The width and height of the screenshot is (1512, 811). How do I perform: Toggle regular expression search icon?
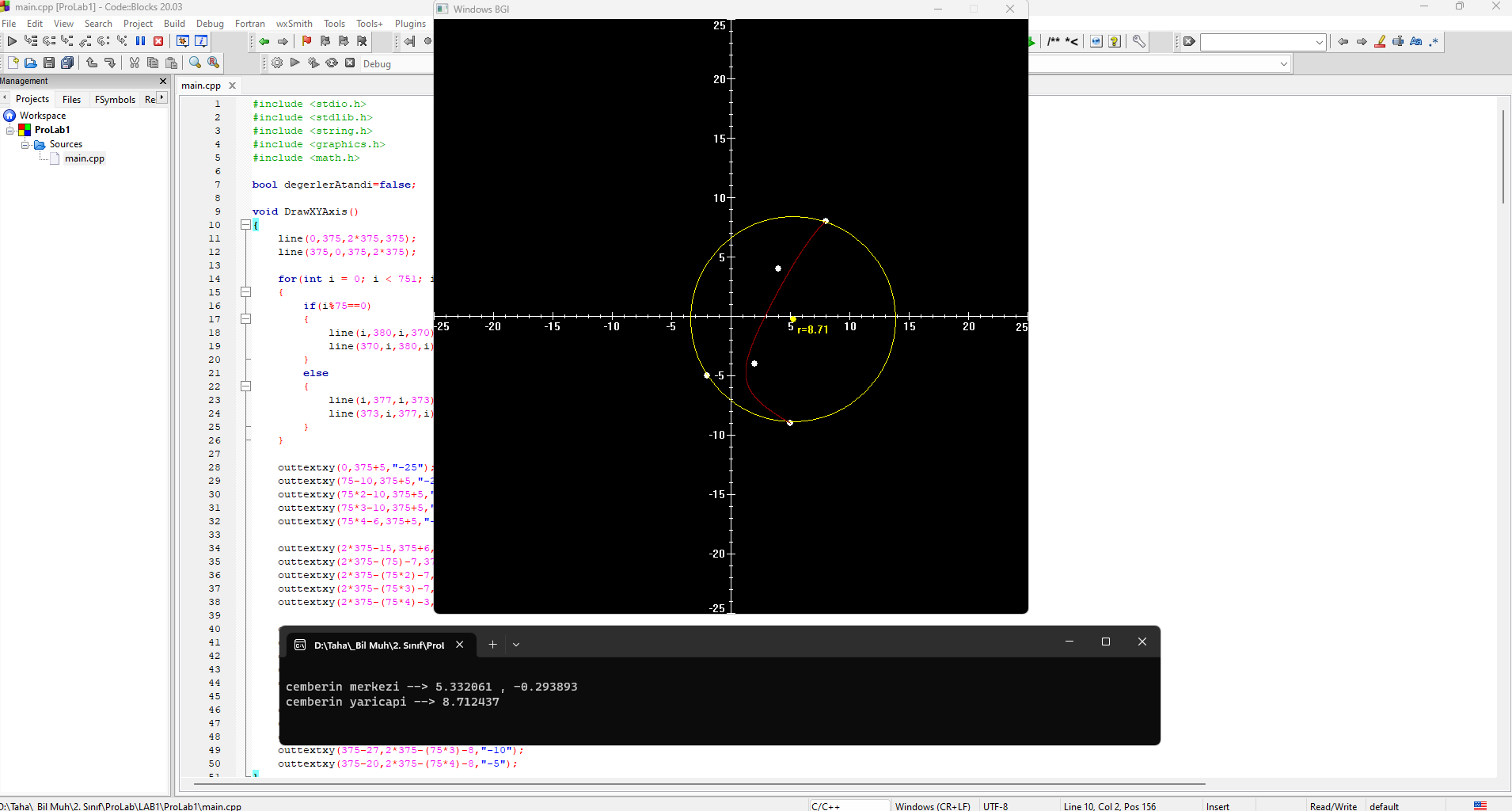[x=1434, y=41]
